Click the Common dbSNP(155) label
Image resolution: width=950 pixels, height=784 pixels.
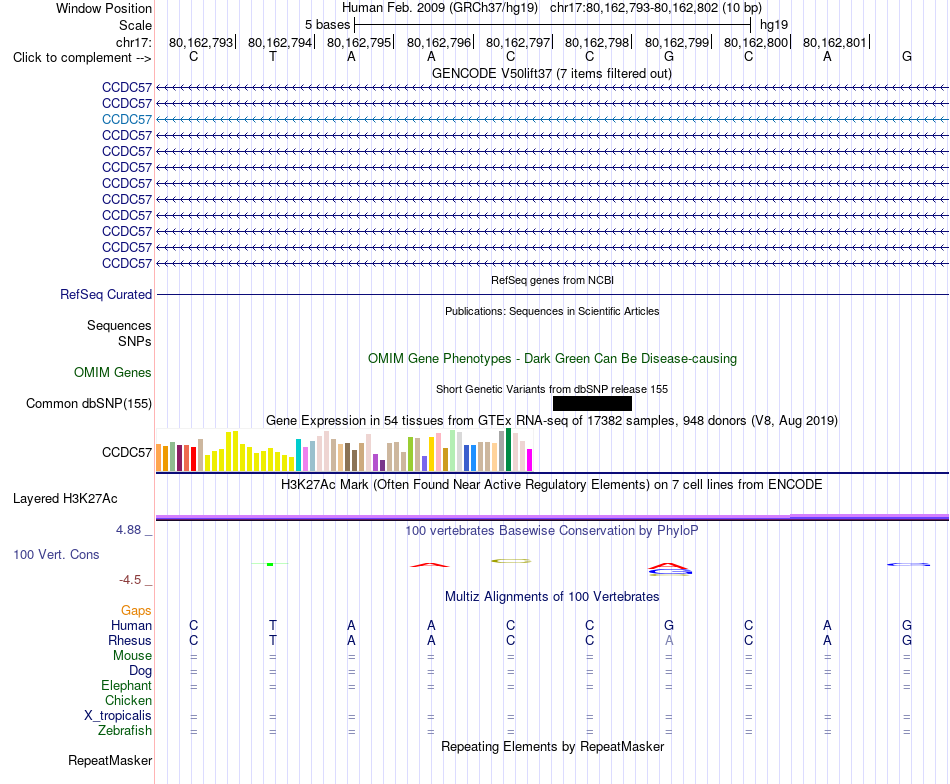pos(89,404)
